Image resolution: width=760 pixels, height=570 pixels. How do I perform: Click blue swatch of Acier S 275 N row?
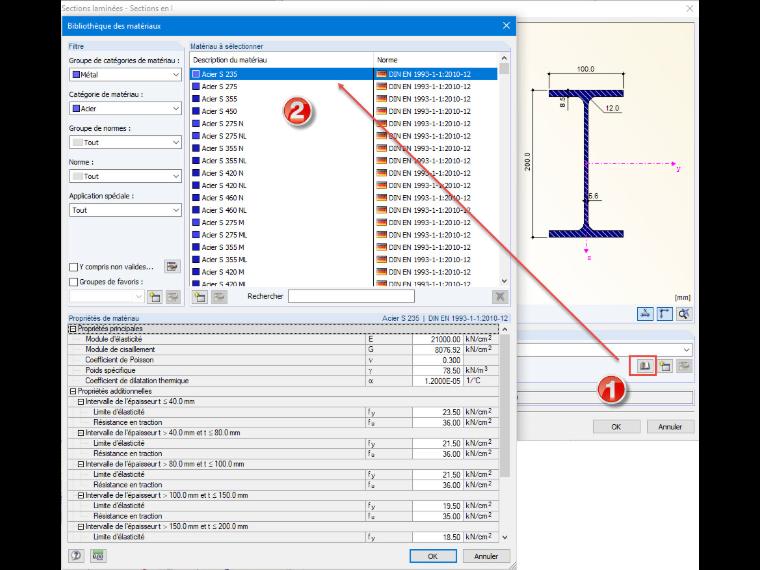coord(196,124)
